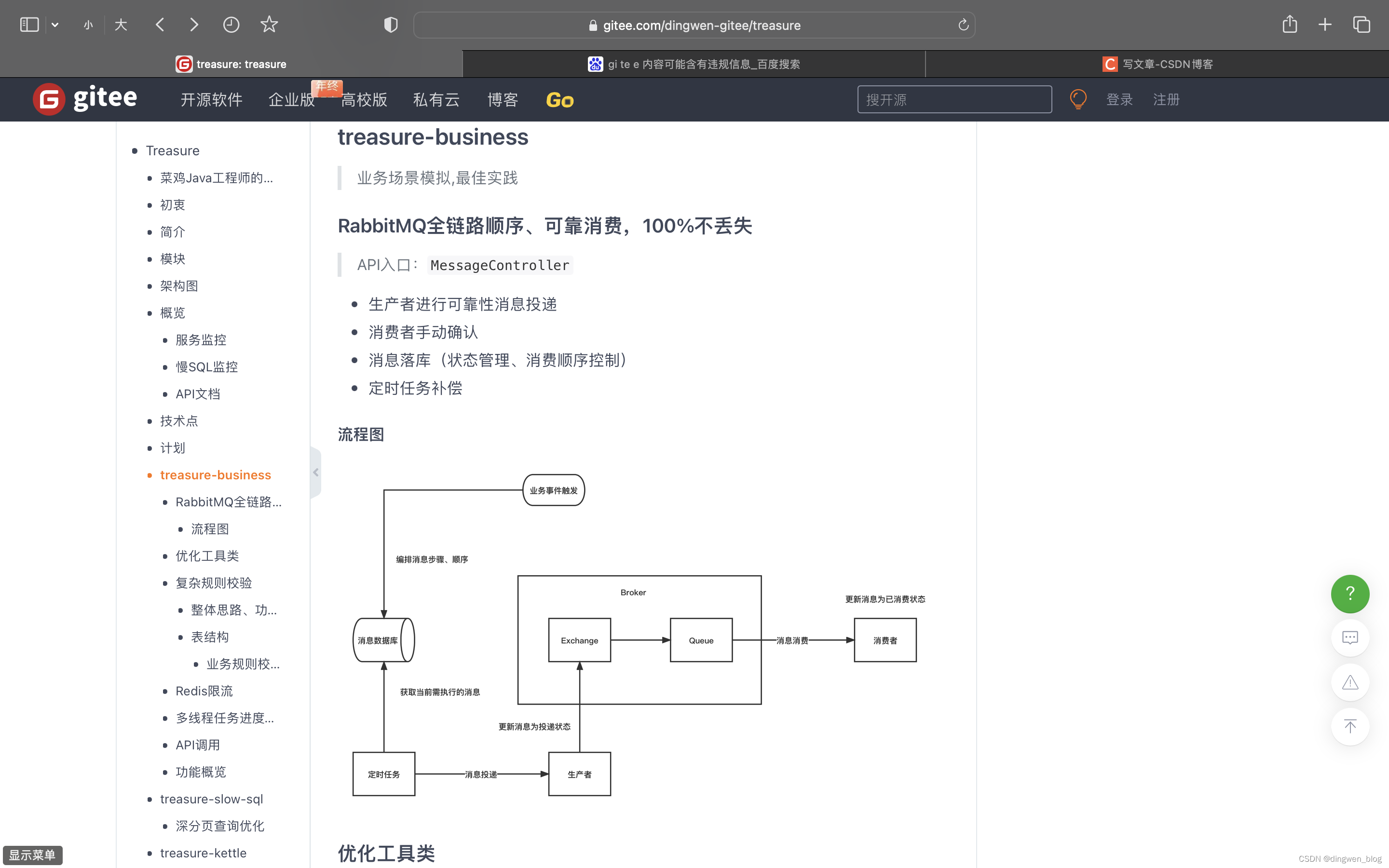Jump to Redis限流 outline item
This screenshot has height=868, width=1389.
point(204,691)
